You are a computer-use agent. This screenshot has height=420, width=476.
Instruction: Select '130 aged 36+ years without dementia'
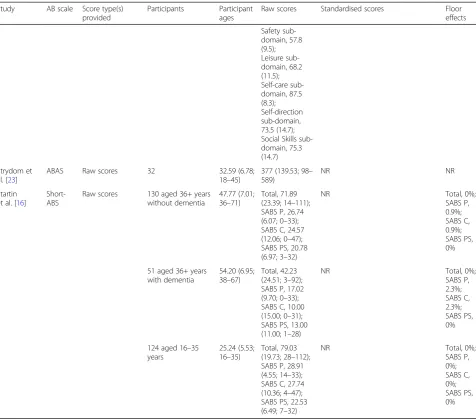(179, 198)
